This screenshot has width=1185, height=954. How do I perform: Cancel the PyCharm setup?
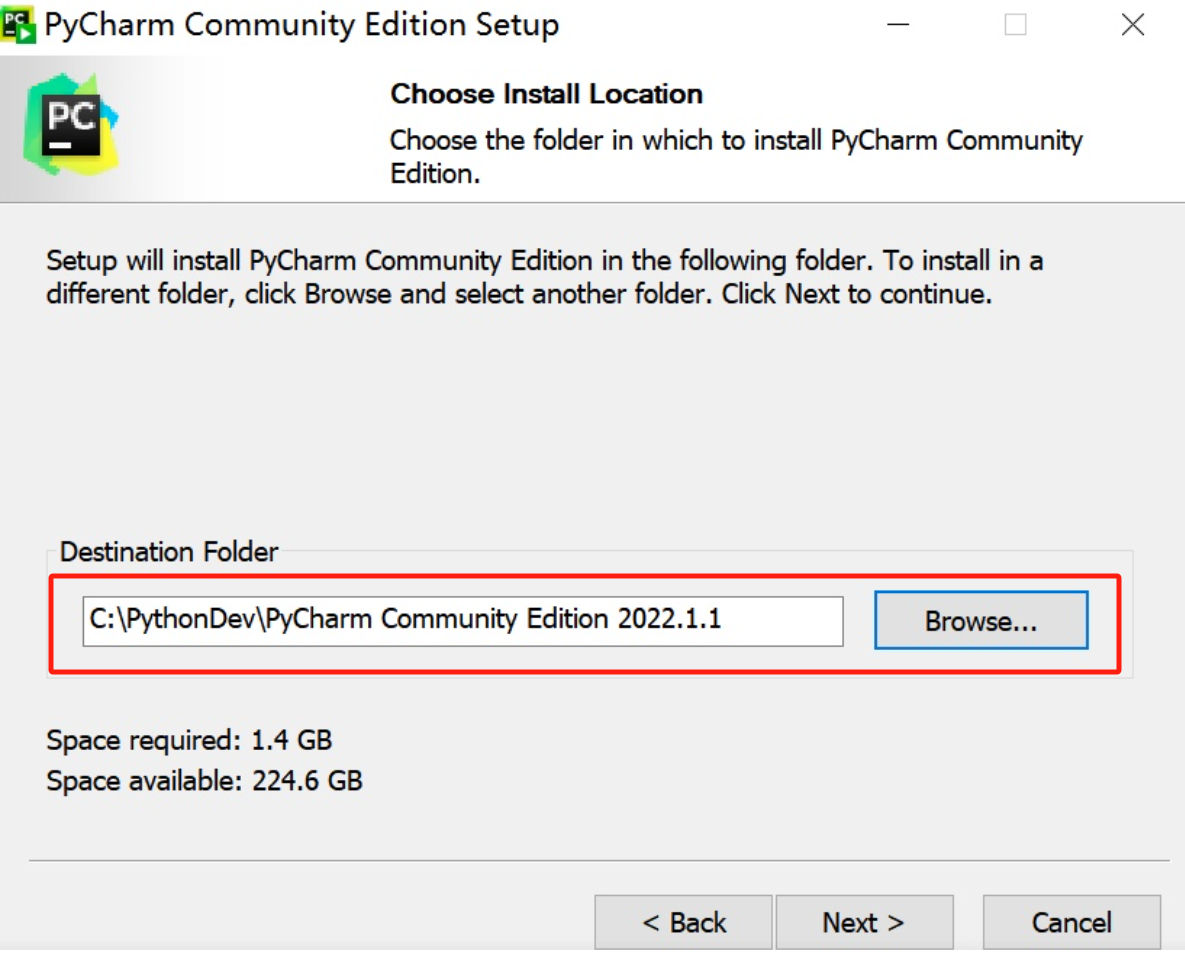point(1072,921)
